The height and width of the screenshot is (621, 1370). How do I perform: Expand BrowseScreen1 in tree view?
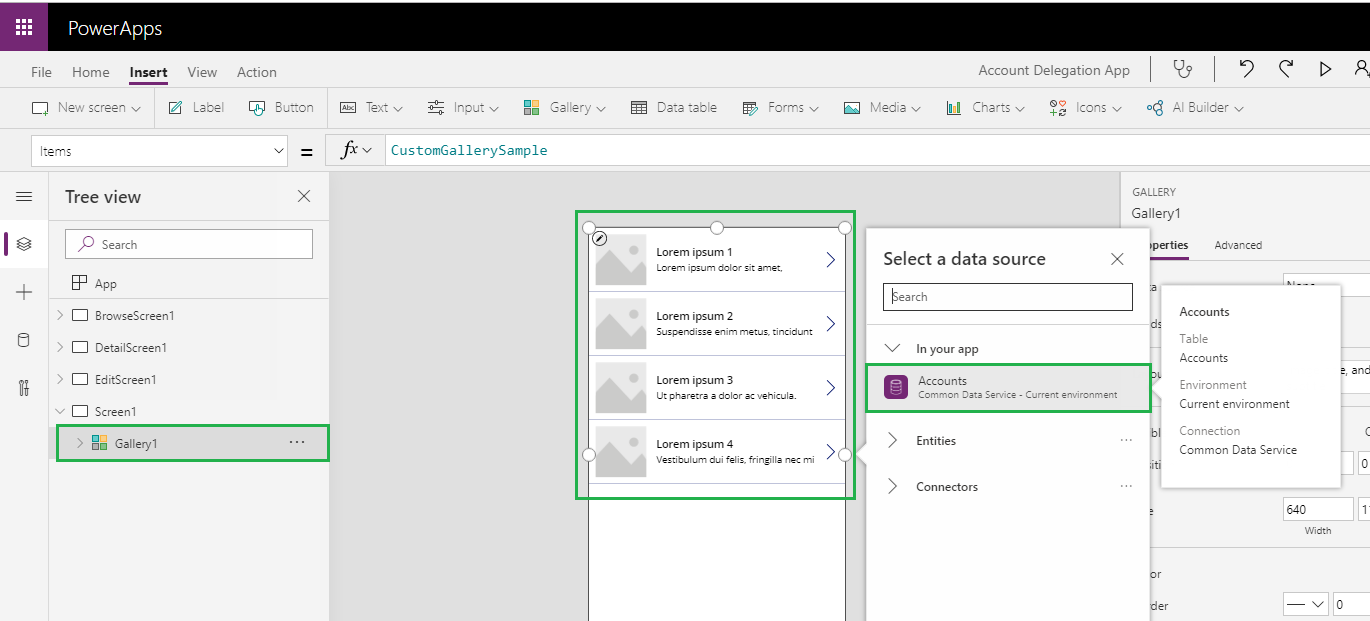coord(60,315)
